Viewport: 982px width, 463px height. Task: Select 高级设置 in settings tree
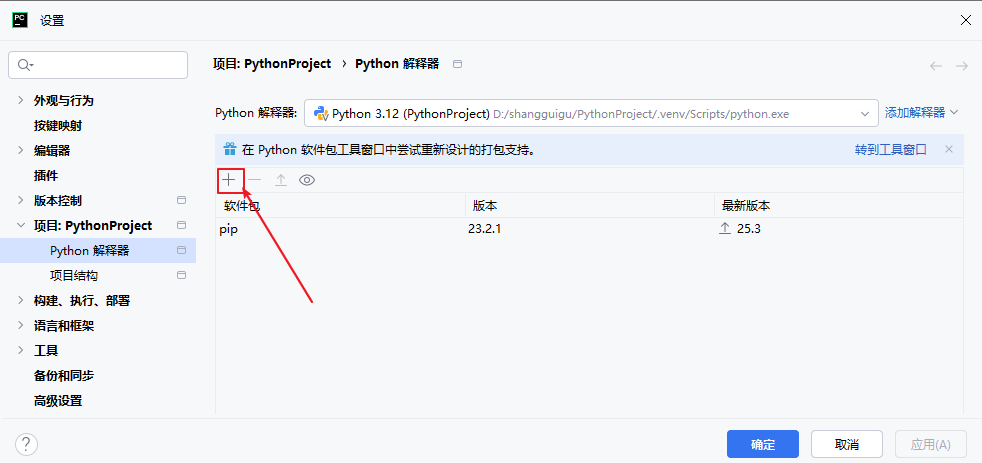pos(58,401)
